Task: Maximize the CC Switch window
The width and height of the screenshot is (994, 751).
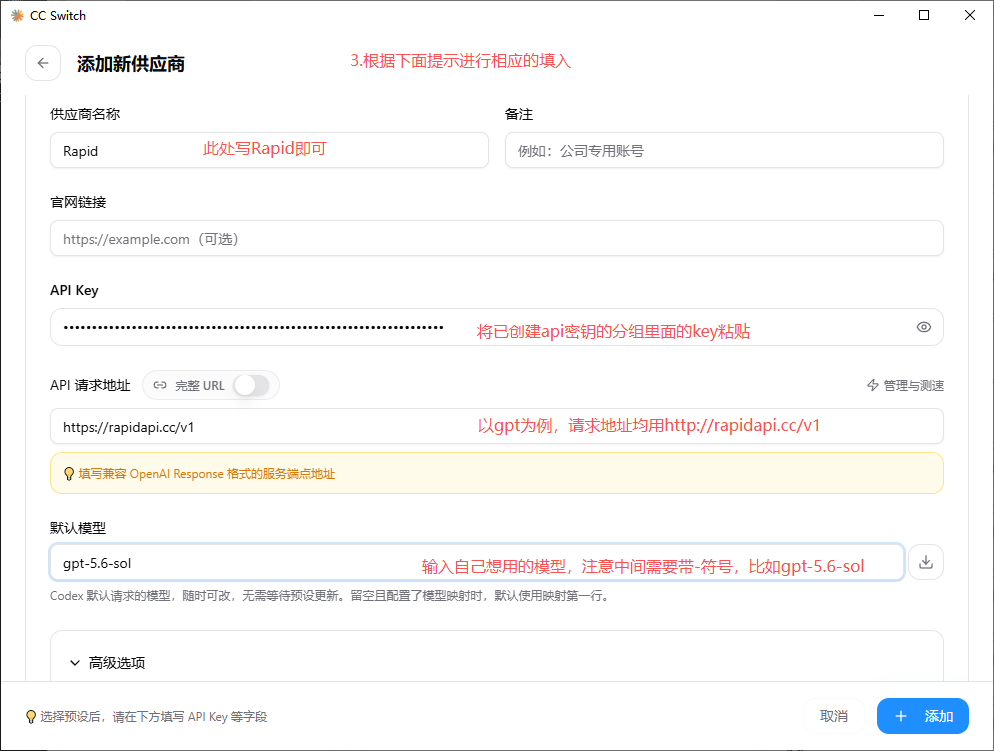Action: click(x=924, y=15)
